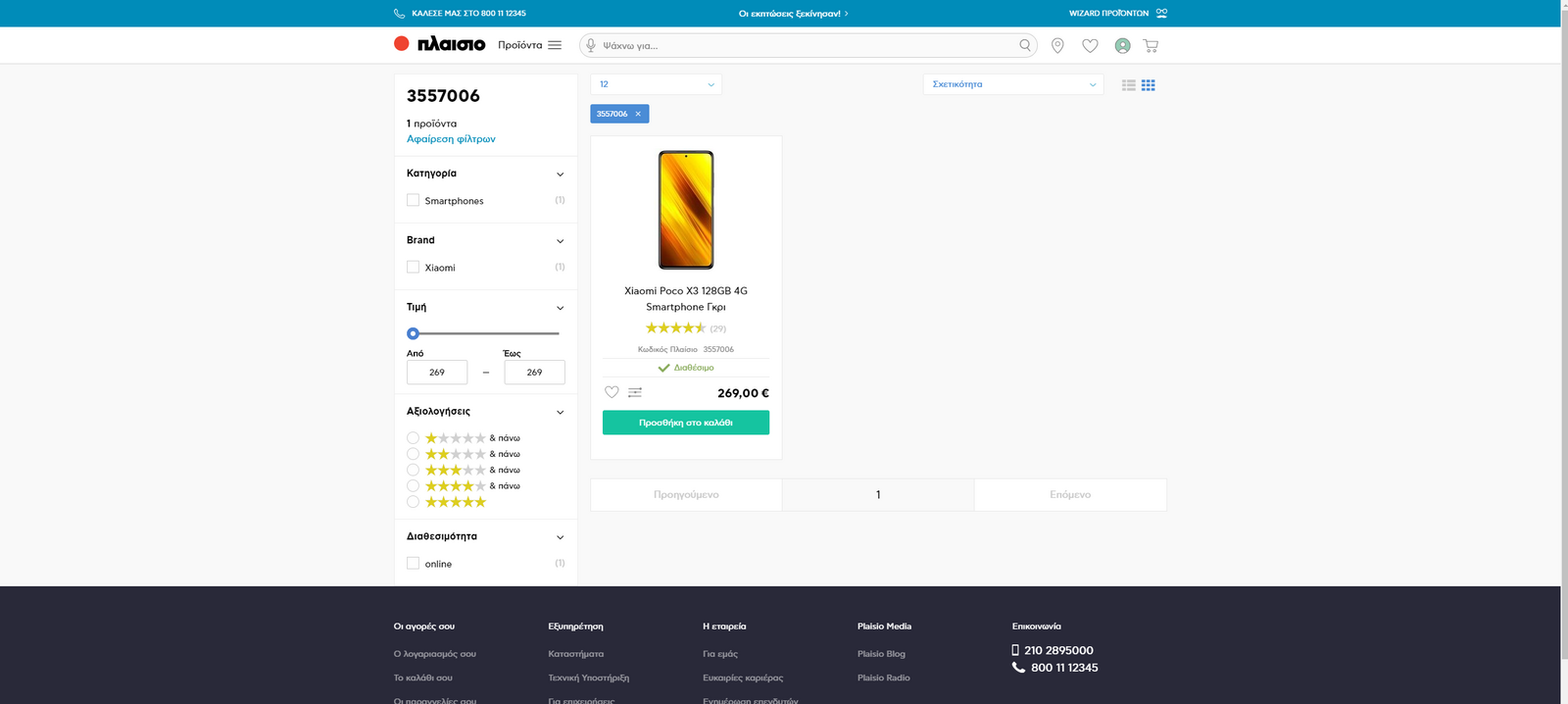
Task: Tick the Smartphones category checkbox
Action: (413, 200)
